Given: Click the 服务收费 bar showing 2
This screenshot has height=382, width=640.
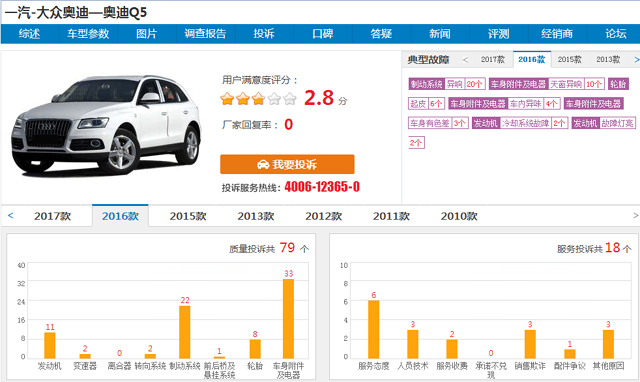Looking at the screenshot, I should (x=452, y=349).
